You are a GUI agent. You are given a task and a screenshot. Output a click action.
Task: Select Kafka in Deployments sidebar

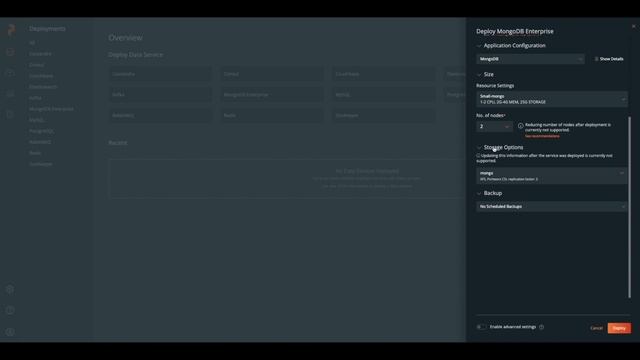click(x=35, y=98)
